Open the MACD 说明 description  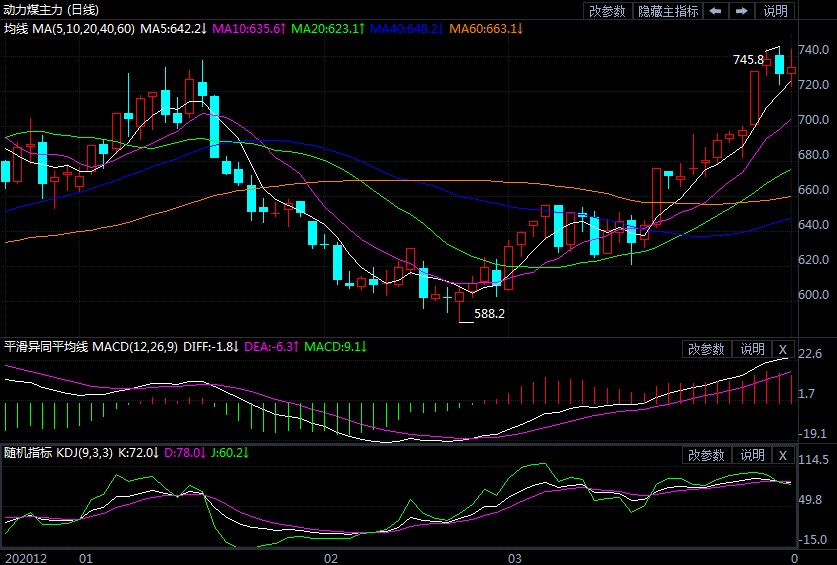(752, 349)
